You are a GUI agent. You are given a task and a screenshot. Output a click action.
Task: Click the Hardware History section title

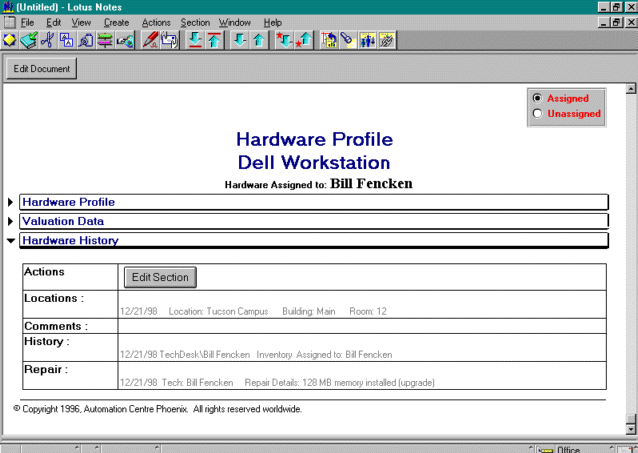tap(70, 240)
